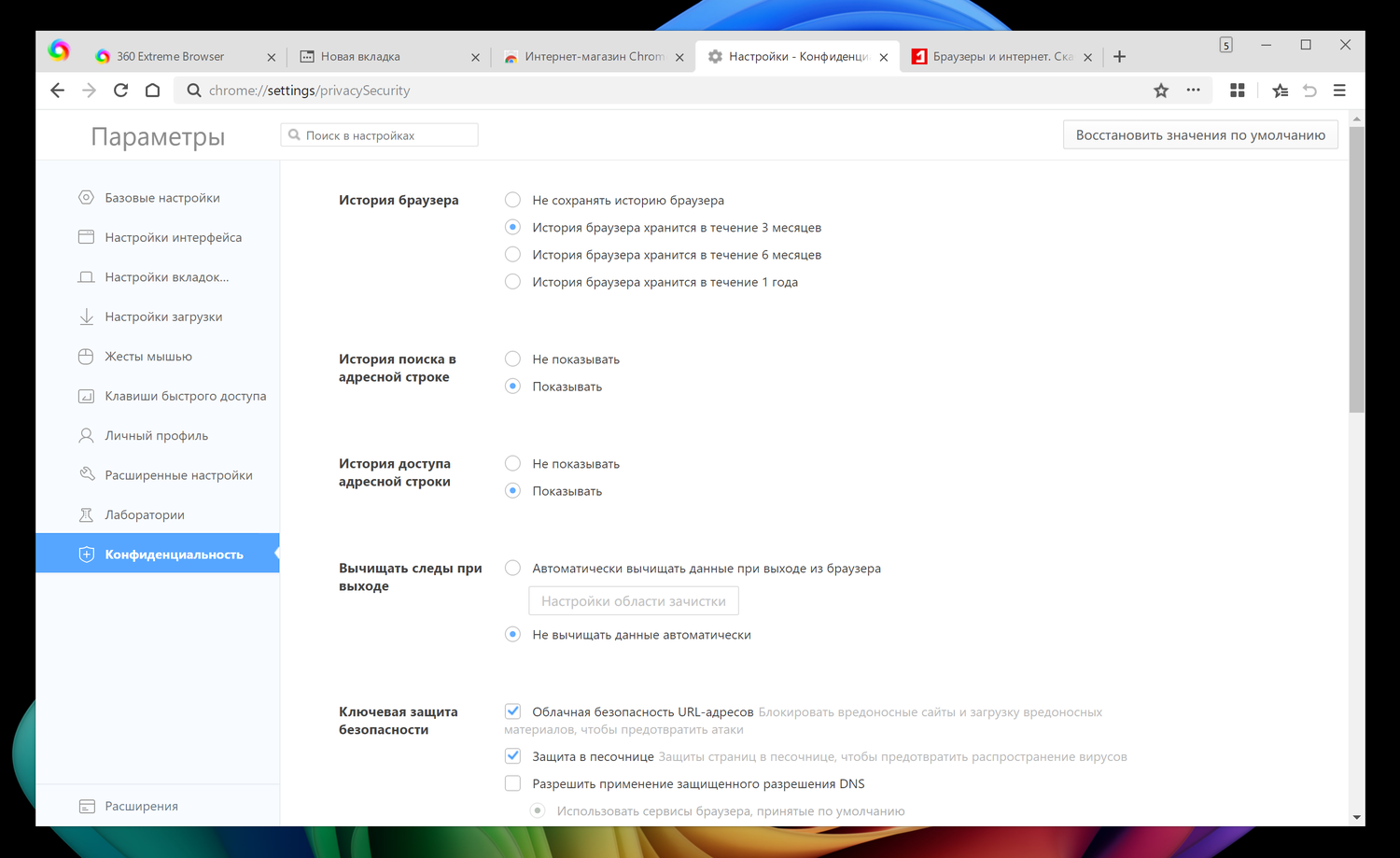
Task: Click the undo closed tab icon
Action: tap(1309, 91)
